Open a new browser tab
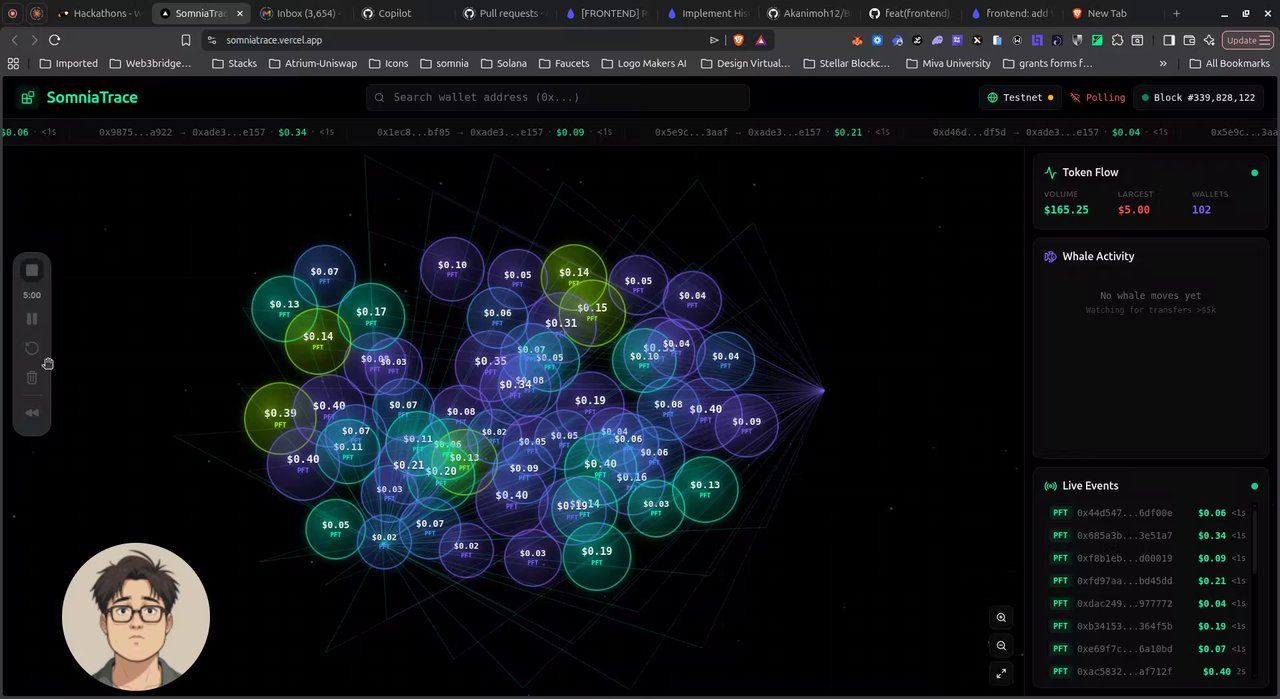The width and height of the screenshot is (1280, 699). pyautogui.click(x=1176, y=14)
